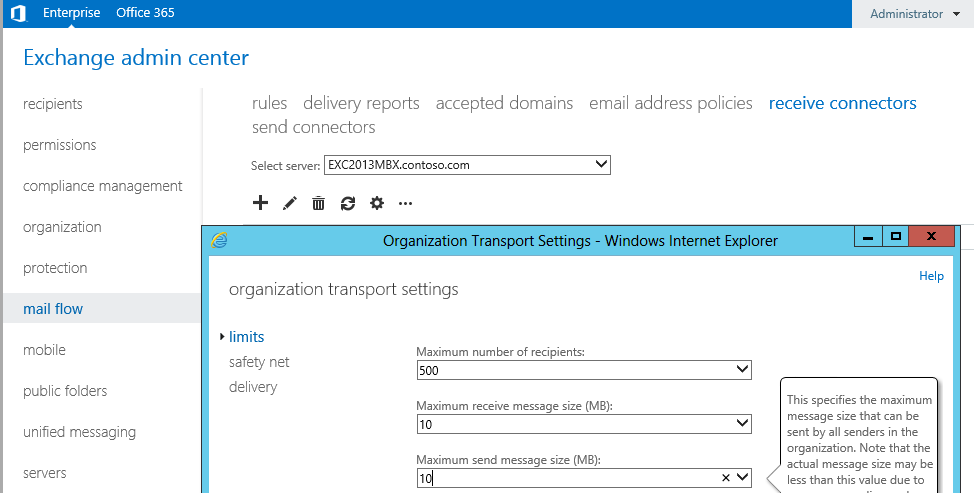974x493 pixels.
Task: Open the Administrator account menu
Action: (914, 14)
